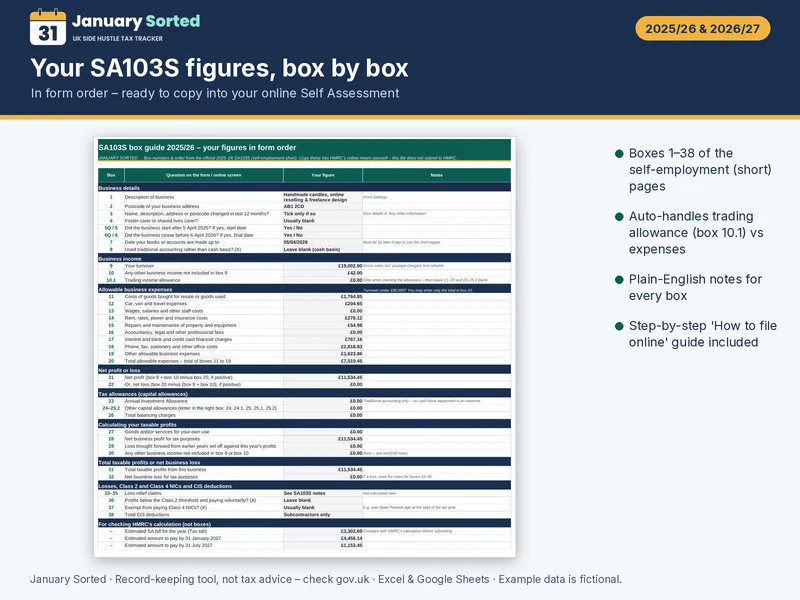Click the 'Box' column header

coord(111,175)
